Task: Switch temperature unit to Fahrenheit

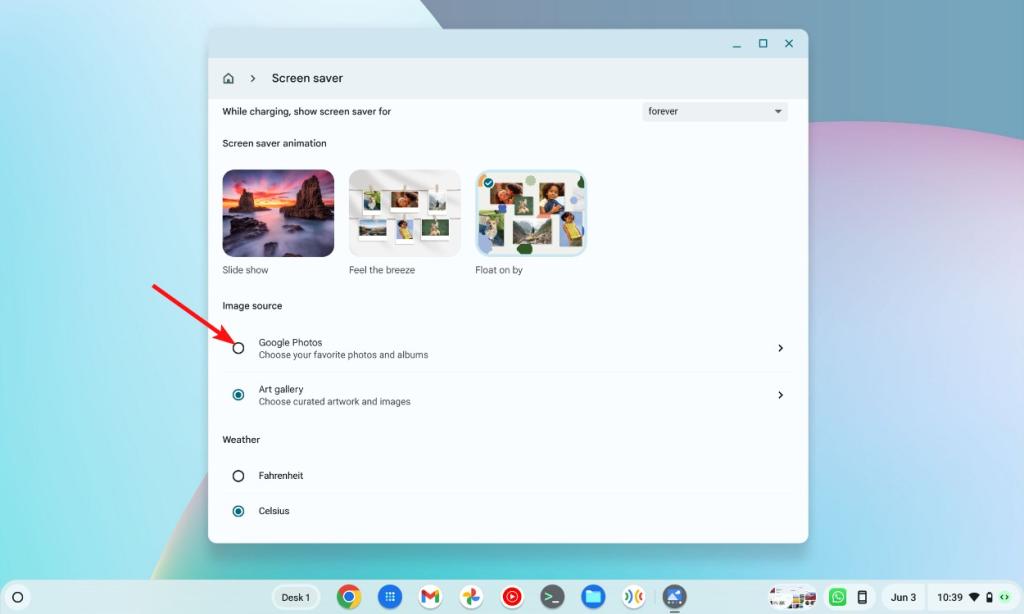Action: pos(238,475)
